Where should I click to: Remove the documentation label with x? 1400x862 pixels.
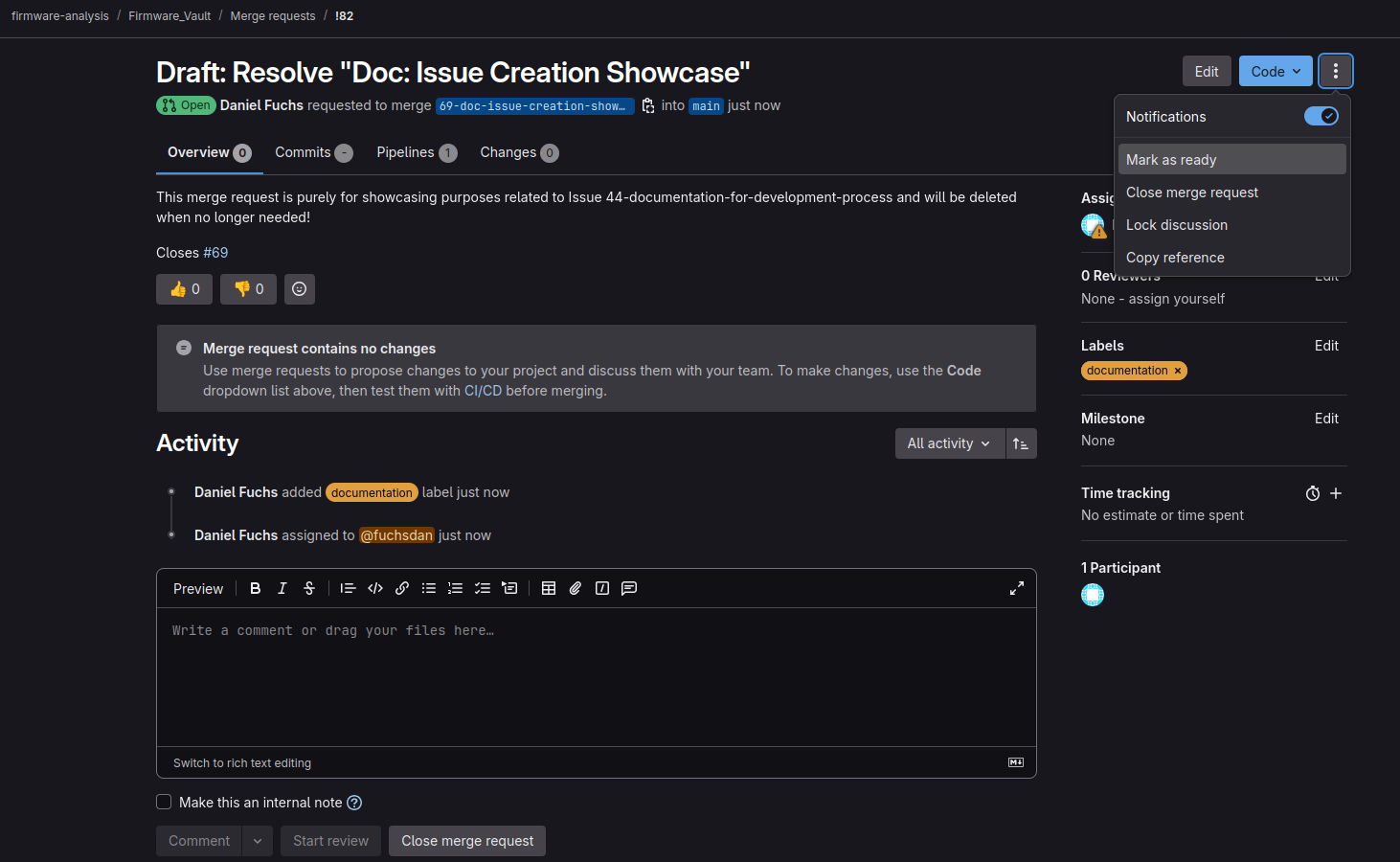(1178, 371)
